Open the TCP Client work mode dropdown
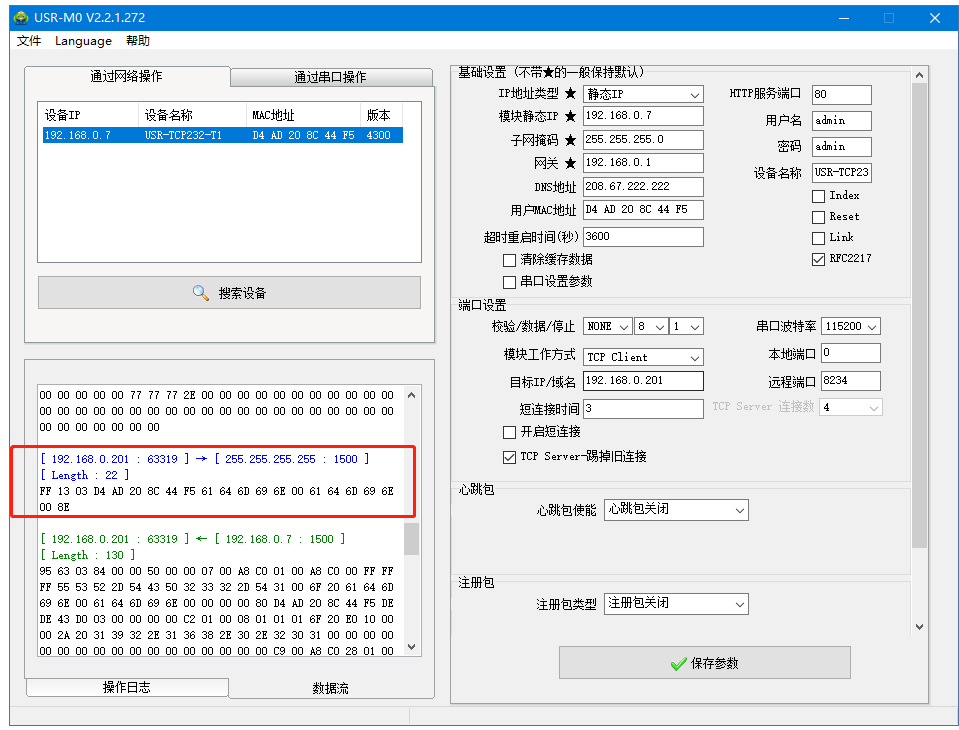The width and height of the screenshot is (959, 730). 643,357
